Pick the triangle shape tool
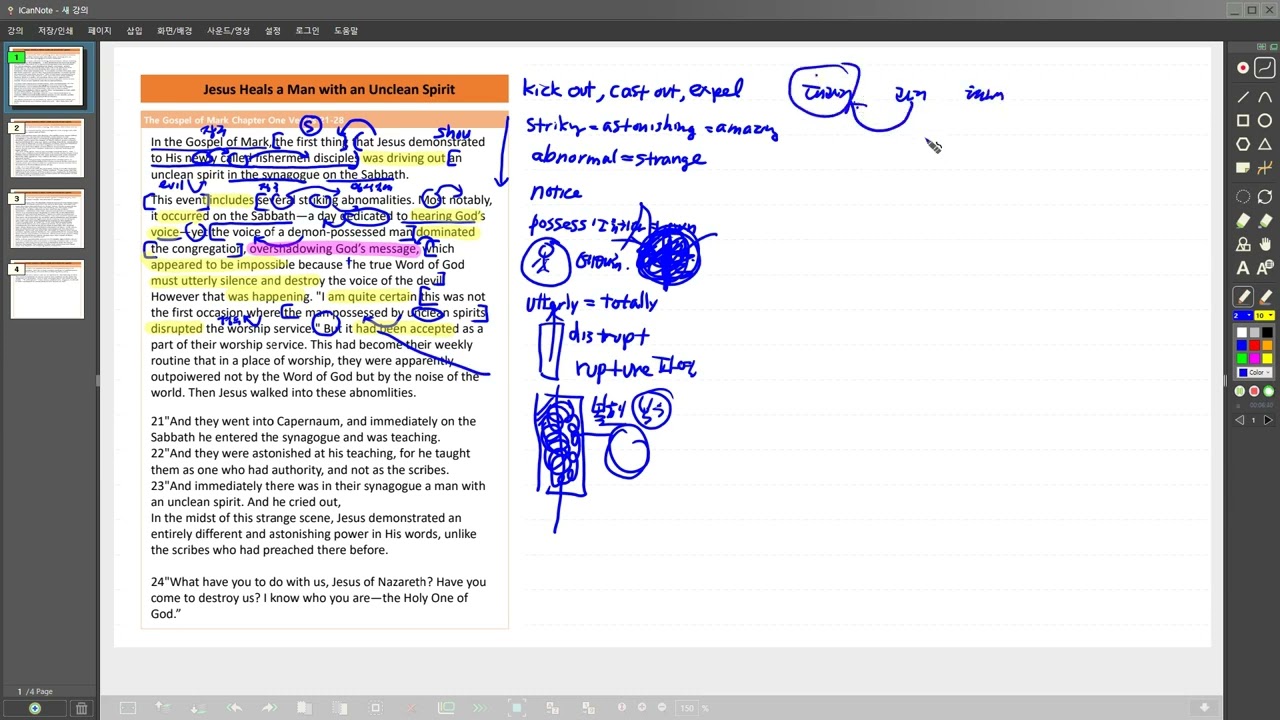The width and height of the screenshot is (1280, 720). pyautogui.click(x=1265, y=144)
